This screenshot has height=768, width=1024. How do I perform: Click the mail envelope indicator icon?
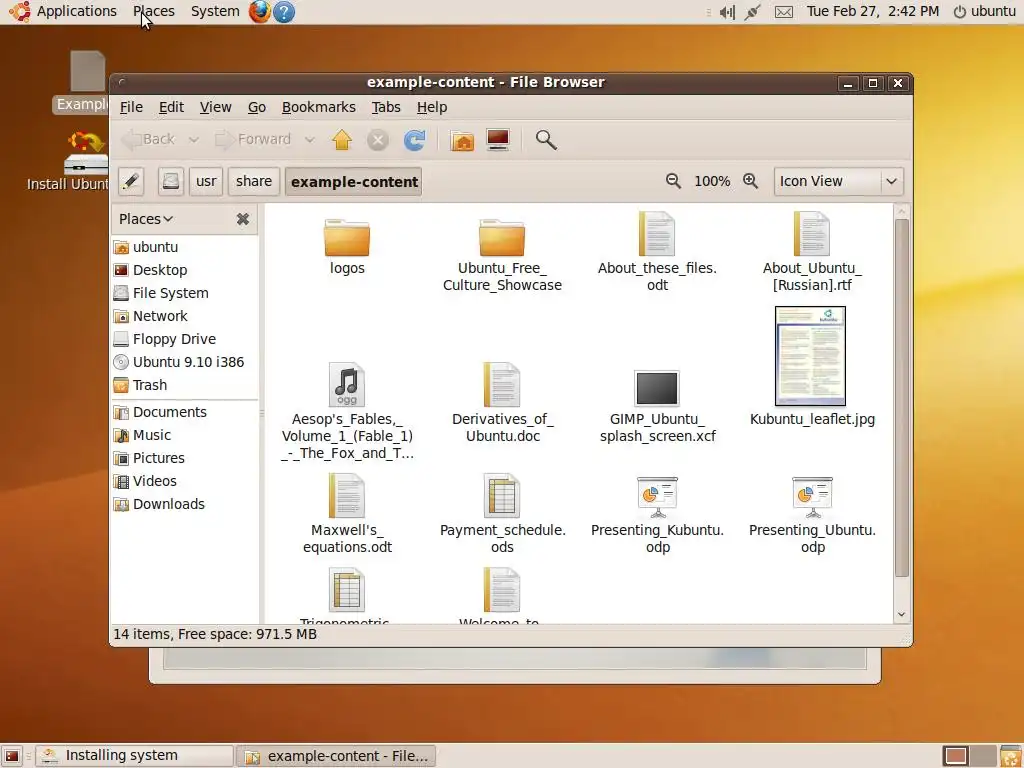point(784,12)
